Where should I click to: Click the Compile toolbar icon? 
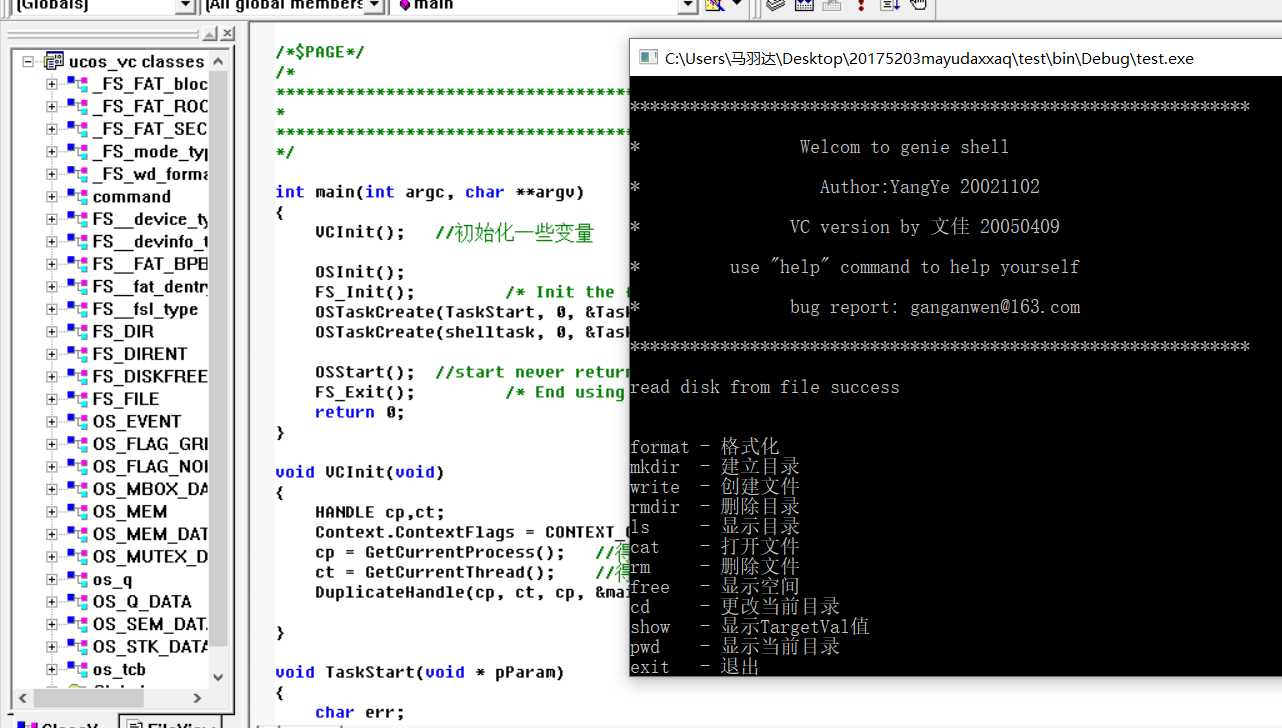click(x=776, y=5)
